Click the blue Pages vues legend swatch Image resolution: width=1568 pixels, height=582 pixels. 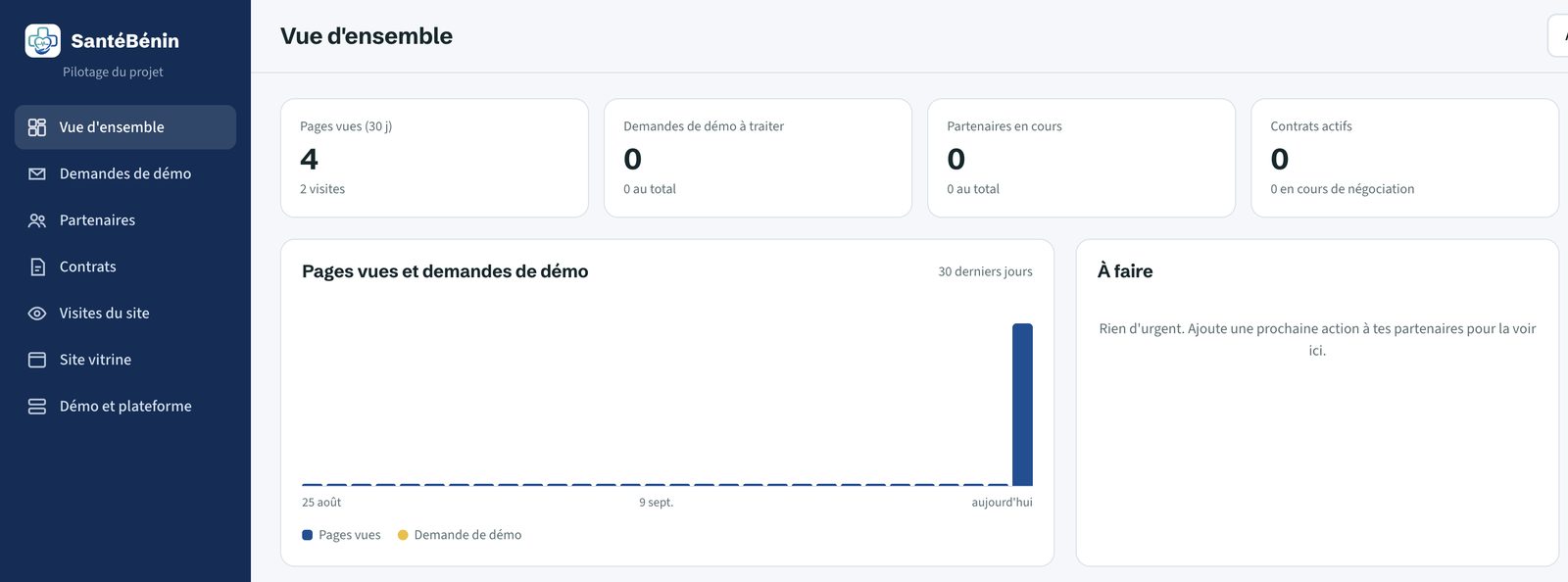tap(307, 535)
